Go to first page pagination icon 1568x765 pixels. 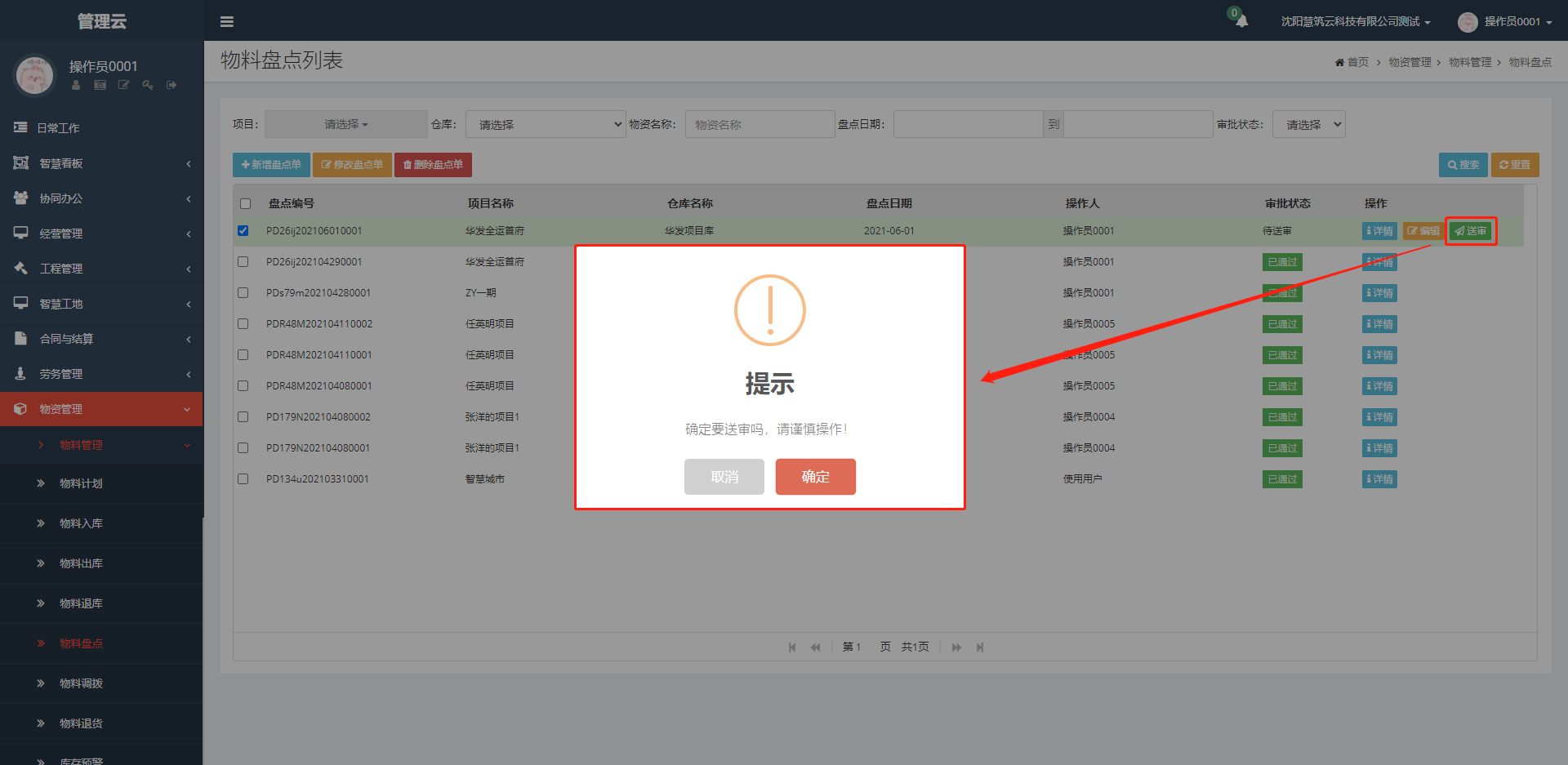(792, 647)
